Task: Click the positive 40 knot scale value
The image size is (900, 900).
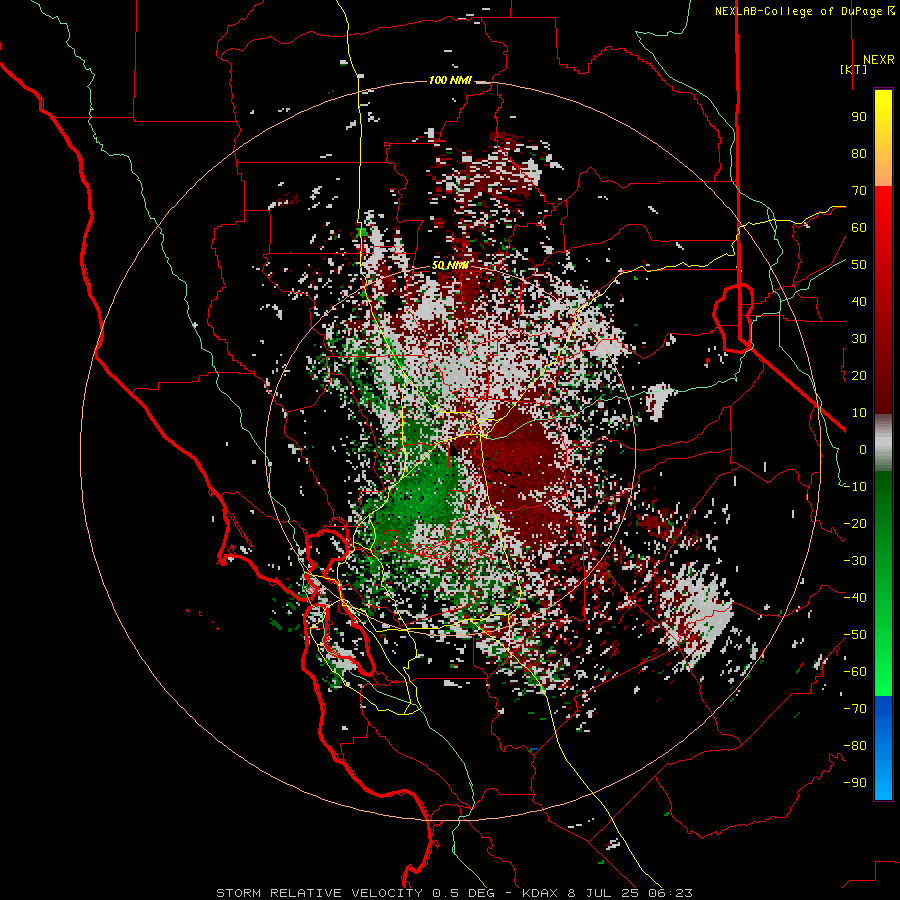Action: point(859,302)
